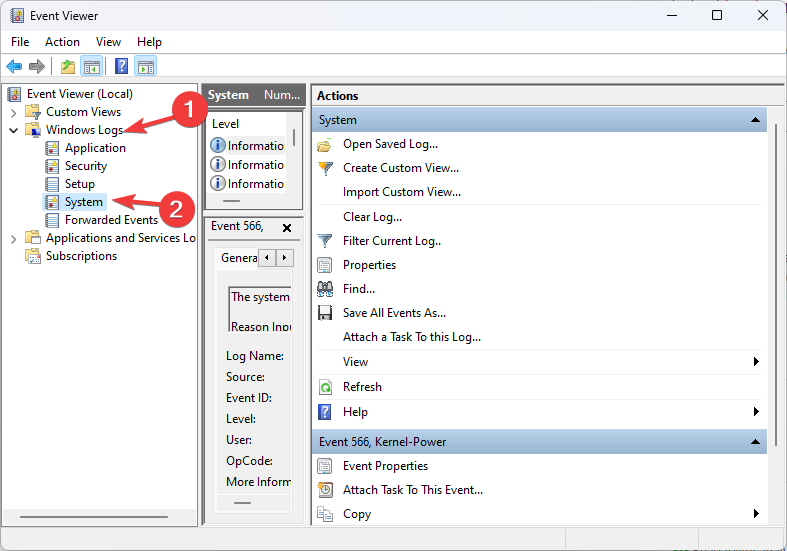Close the Event 566 preview pane
Image resolution: width=787 pixels, height=551 pixels.
point(287,228)
